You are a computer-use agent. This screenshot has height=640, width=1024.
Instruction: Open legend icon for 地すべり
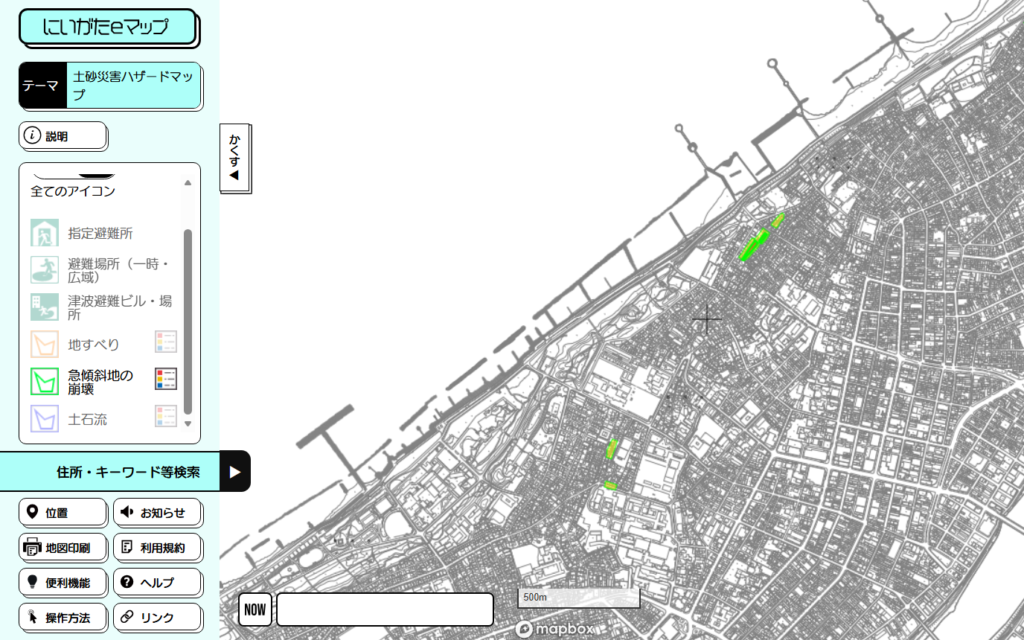(165, 342)
